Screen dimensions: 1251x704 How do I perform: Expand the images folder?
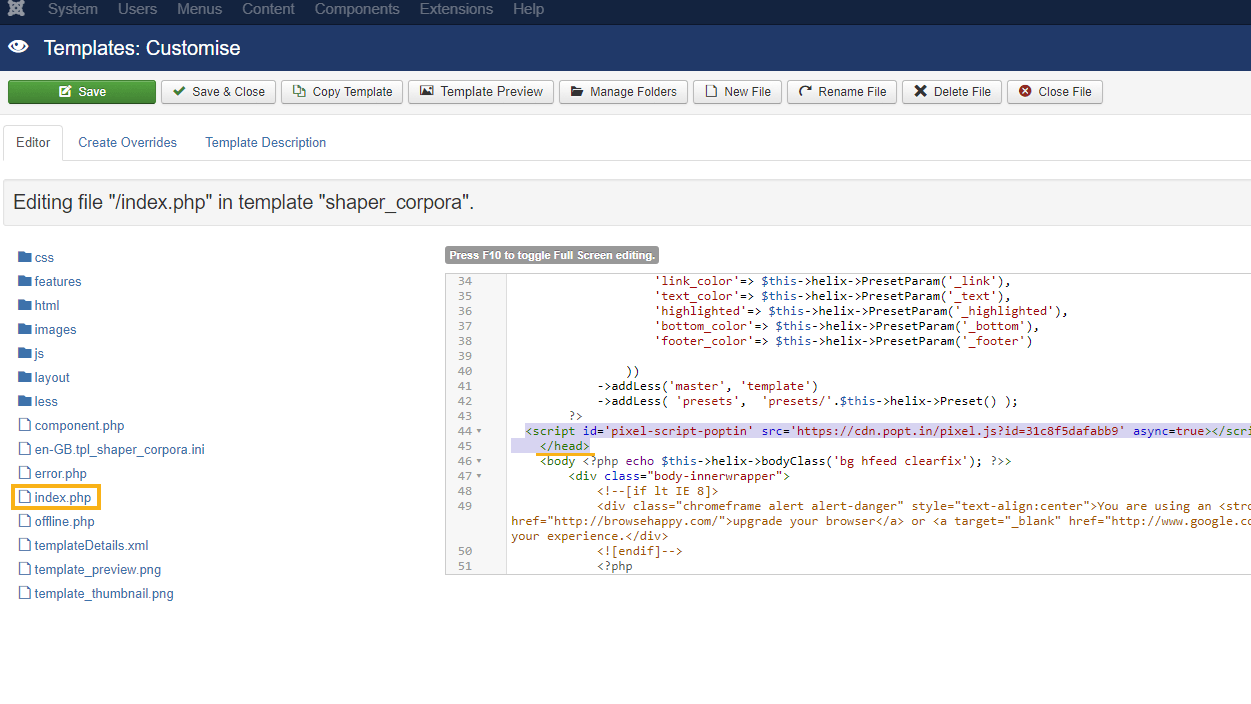click(55, 329)
